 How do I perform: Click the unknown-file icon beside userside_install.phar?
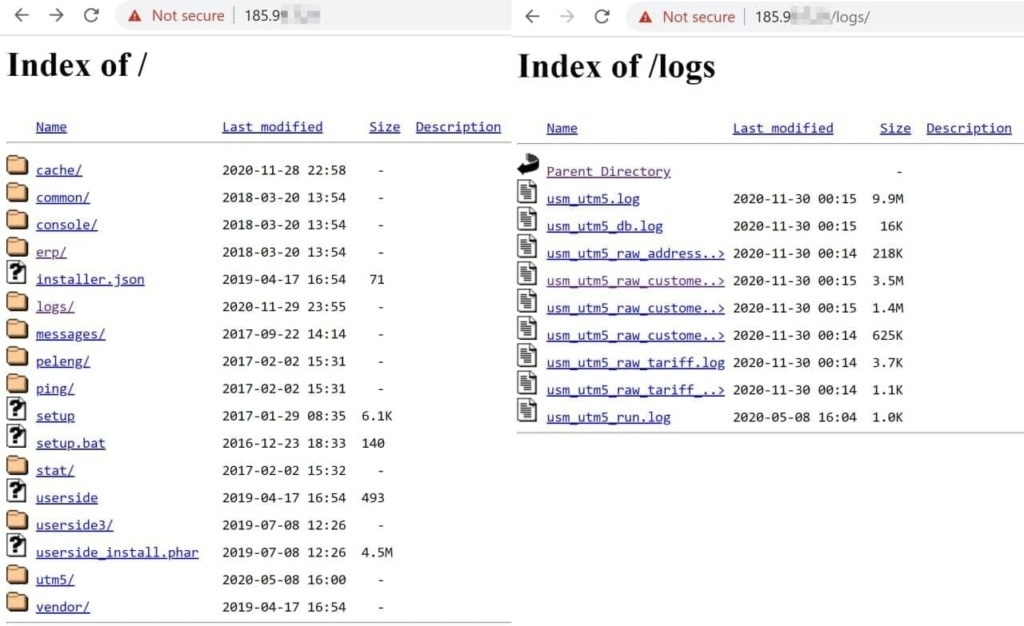pos(16,545)
